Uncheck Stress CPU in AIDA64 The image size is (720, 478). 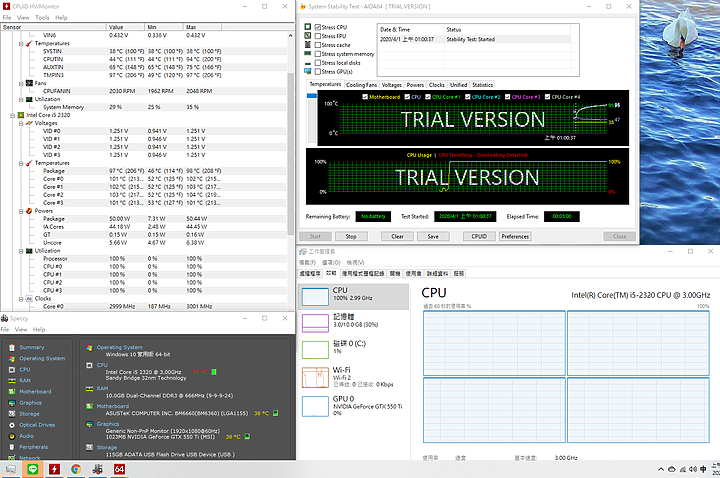[318, 27]
